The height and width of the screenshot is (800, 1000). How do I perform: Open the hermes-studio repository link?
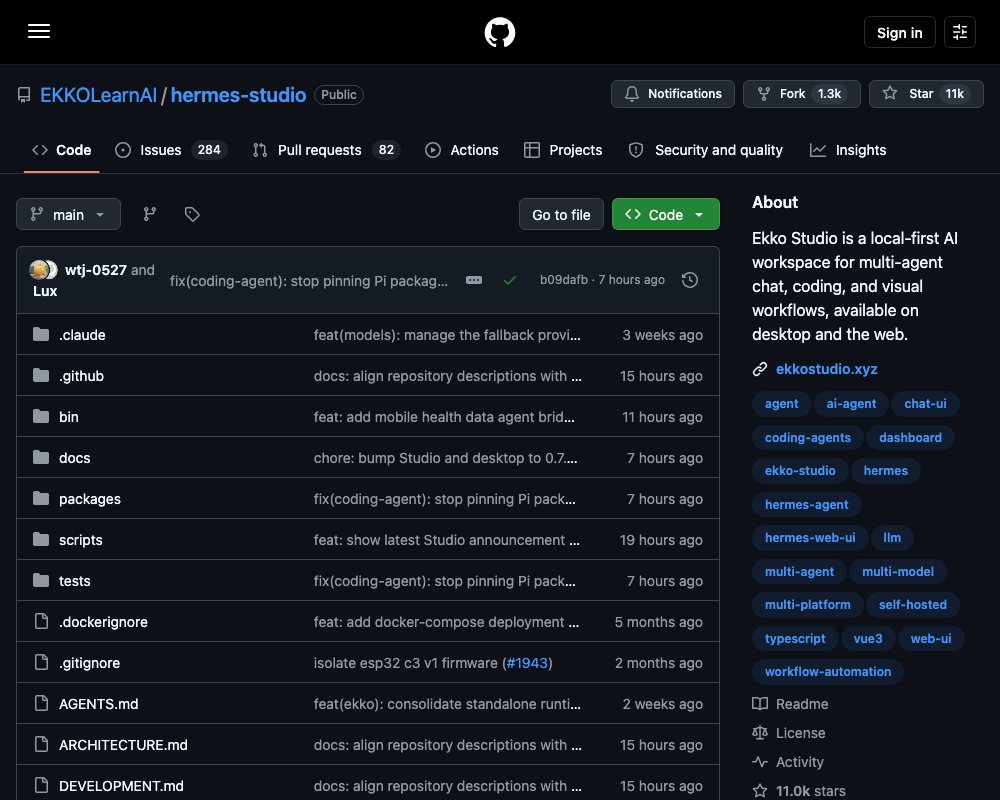(239, 95)
